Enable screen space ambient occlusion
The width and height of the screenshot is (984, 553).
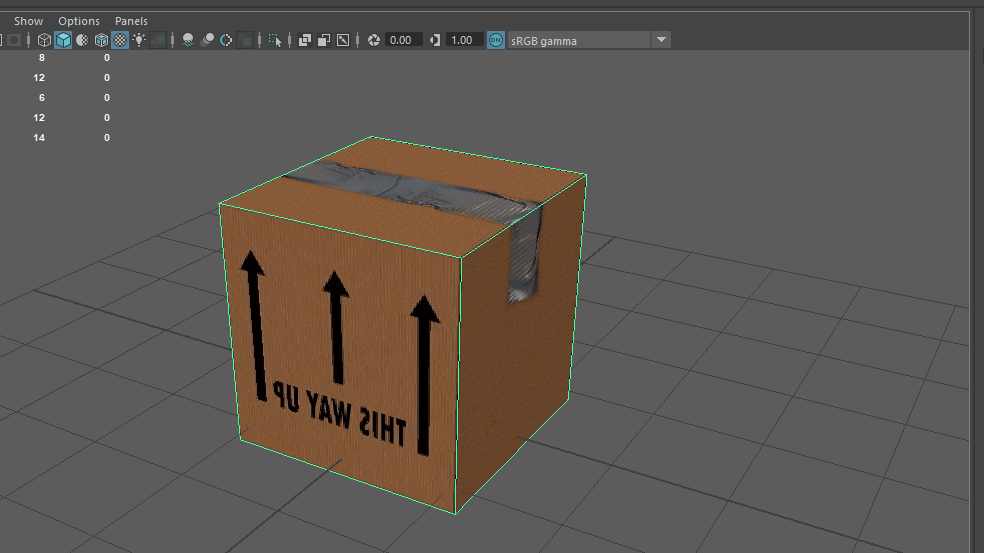(x=187, y=40)
